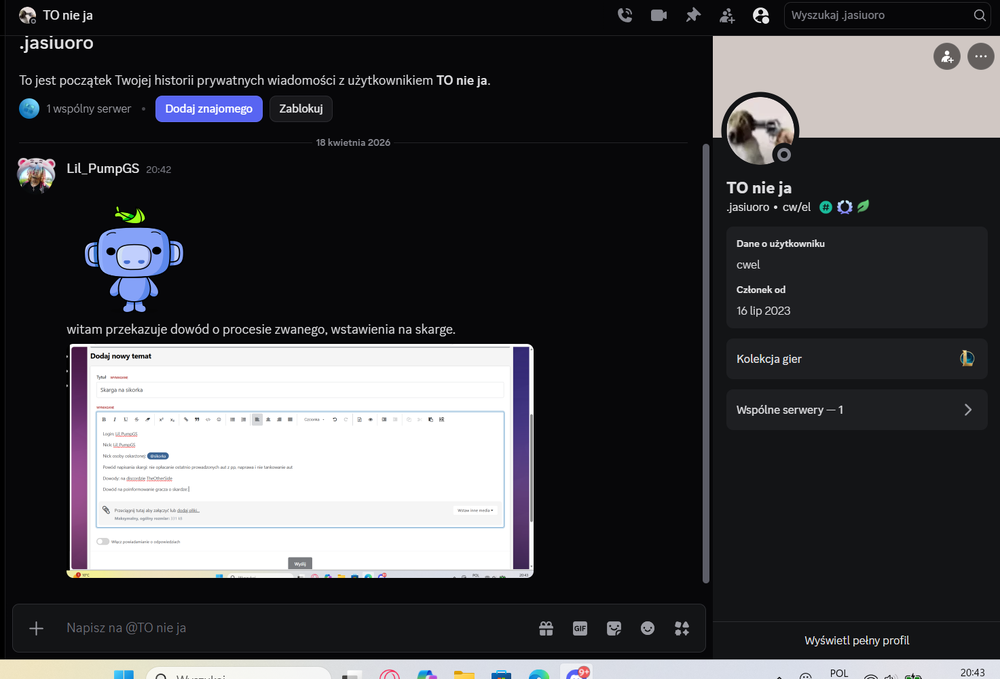The width and height of the screenshot is (1000, 679).
Task: Add friends to this DM
Action: tap(727, 15)
